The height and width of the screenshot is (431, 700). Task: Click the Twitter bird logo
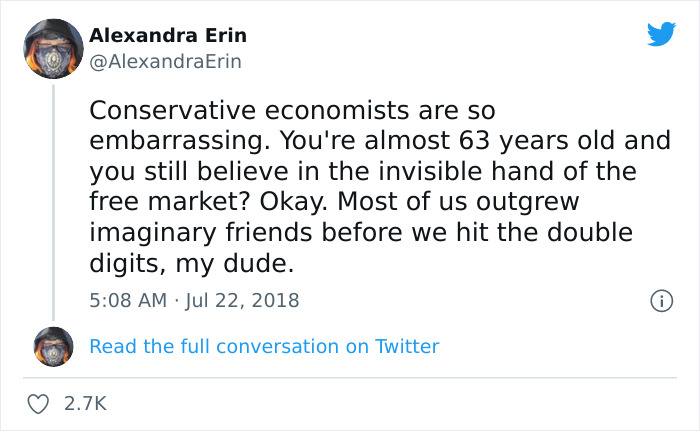661,35
